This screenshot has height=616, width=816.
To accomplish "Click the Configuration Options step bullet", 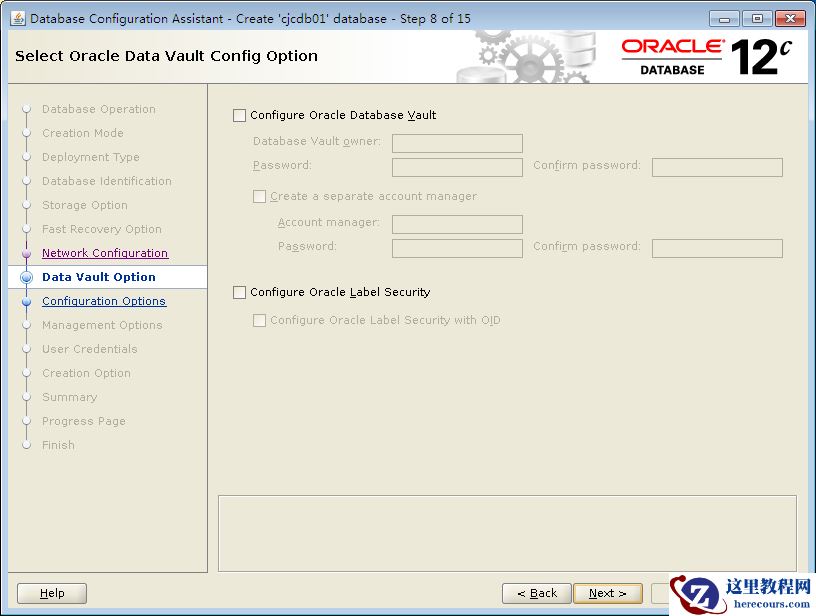I will pos(27,301).
